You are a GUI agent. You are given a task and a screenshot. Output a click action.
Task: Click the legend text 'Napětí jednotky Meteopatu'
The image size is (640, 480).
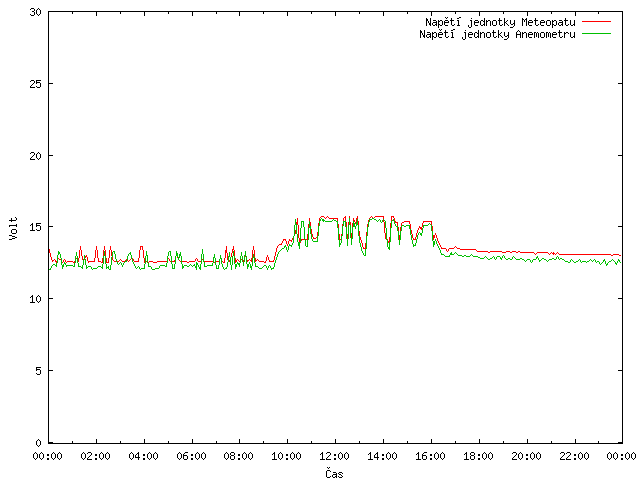pos(500,22)
